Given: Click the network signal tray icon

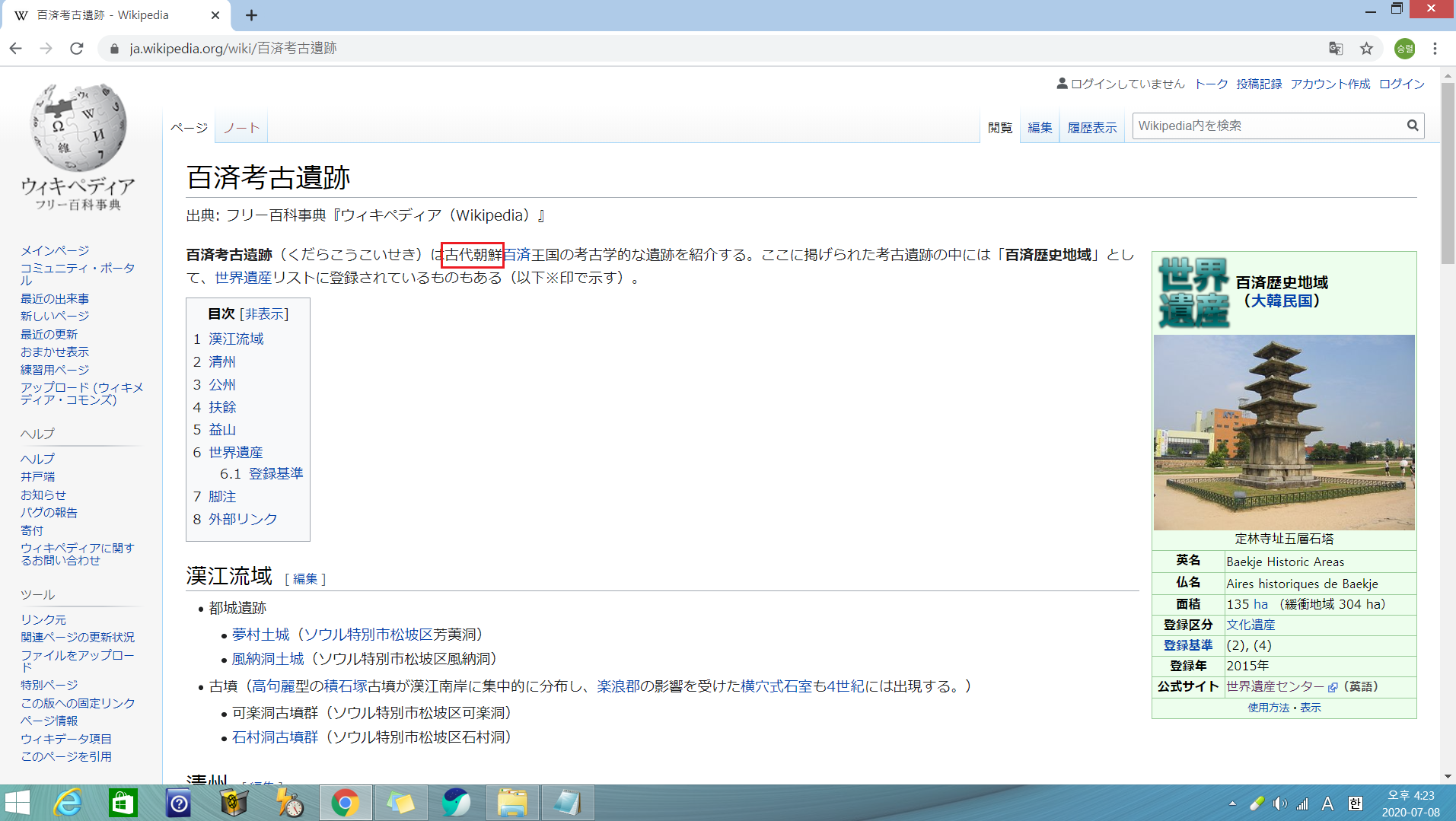Looking at the screenshot, I should pyautogui.click(x=1302, y=803).
